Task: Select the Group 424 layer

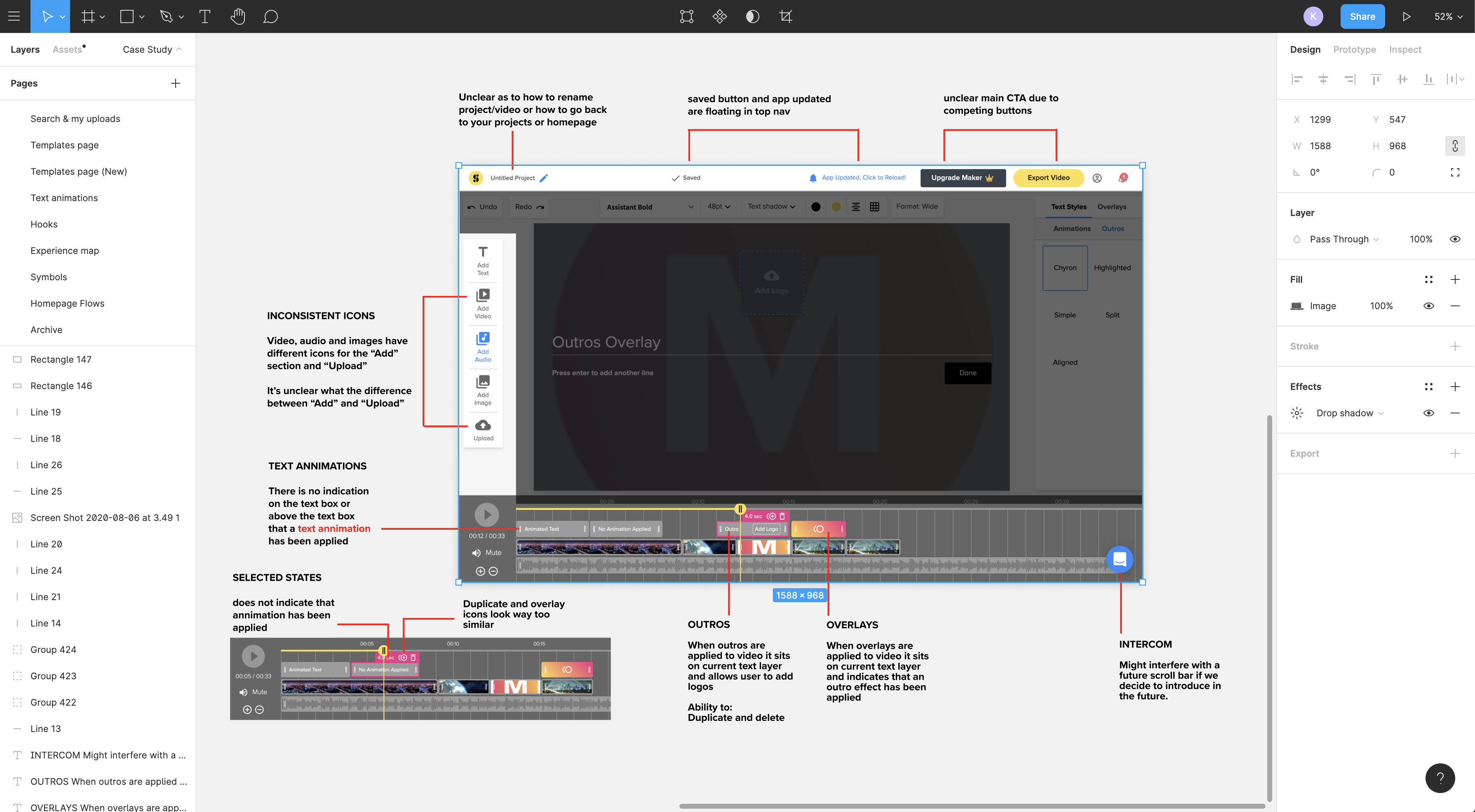Action: 53,649
